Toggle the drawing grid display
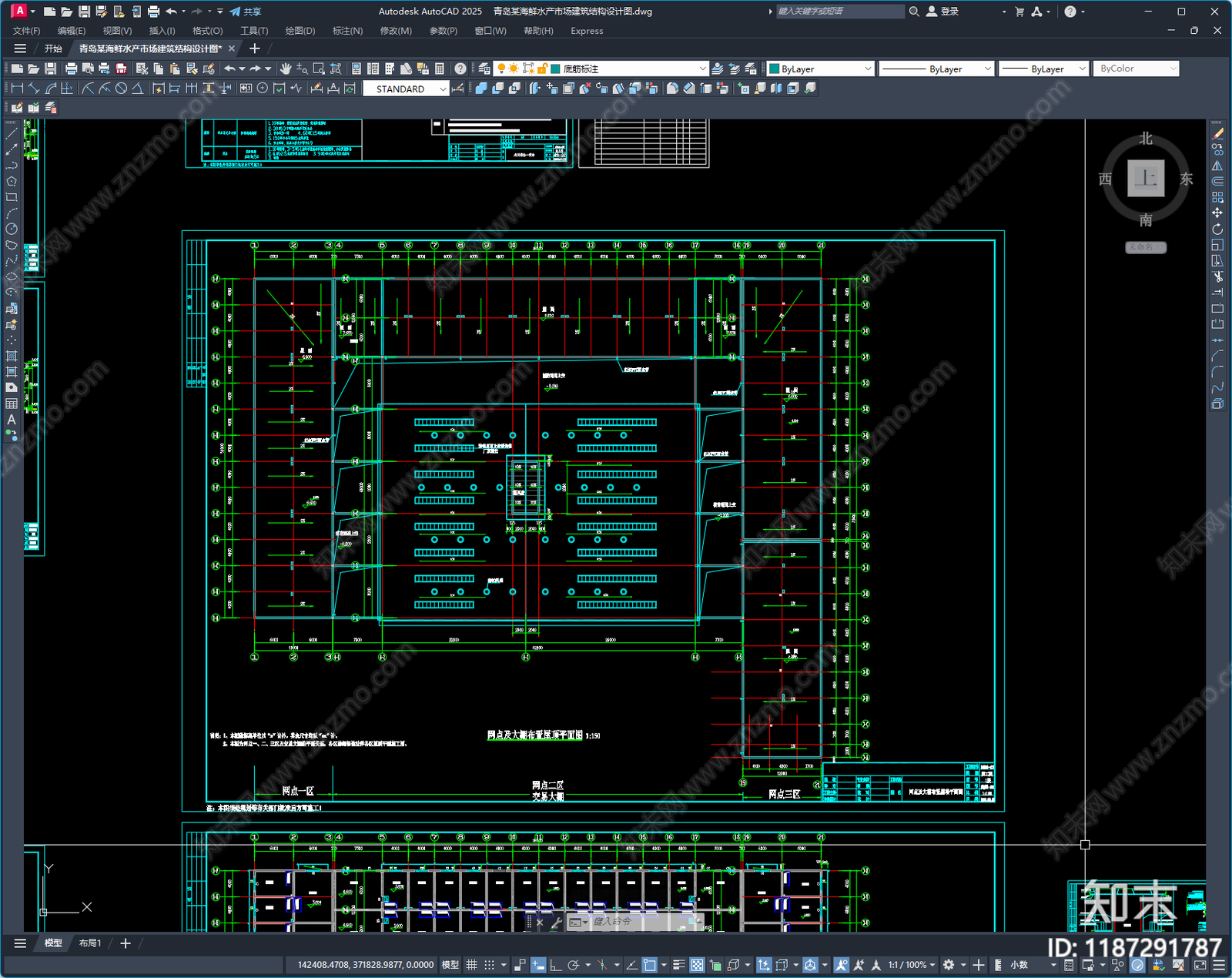 (471, 965)
